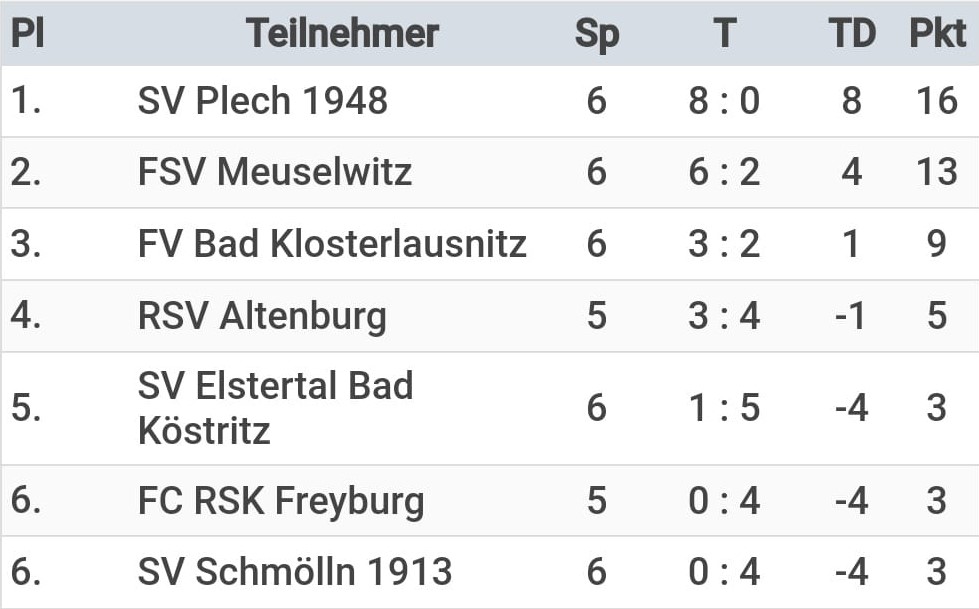This screenshot has height=609, width=979.
Task: Open SV Plech 1948 team entry
Action: click(262, 101)
